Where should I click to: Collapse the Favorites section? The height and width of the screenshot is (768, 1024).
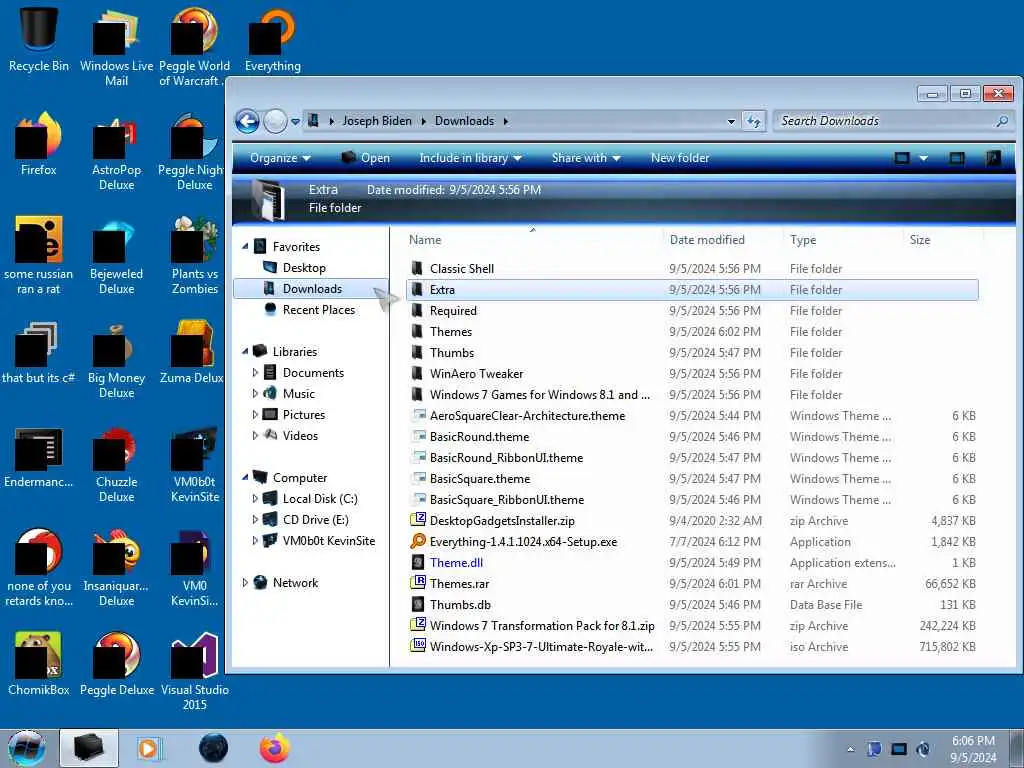click(245, 247)
